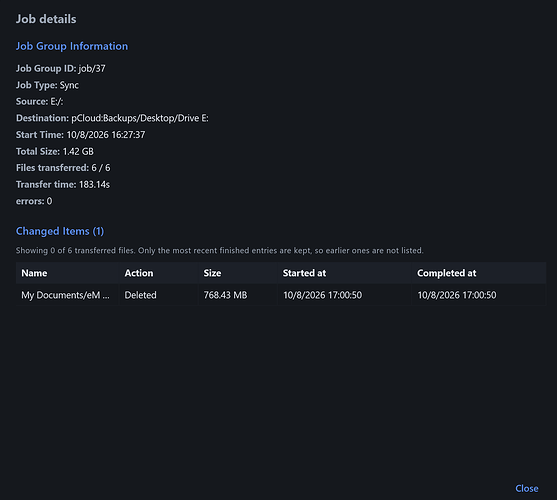Select the Job Group Information heading
This screenshot has width=557, height=500.
coord(72,46)
